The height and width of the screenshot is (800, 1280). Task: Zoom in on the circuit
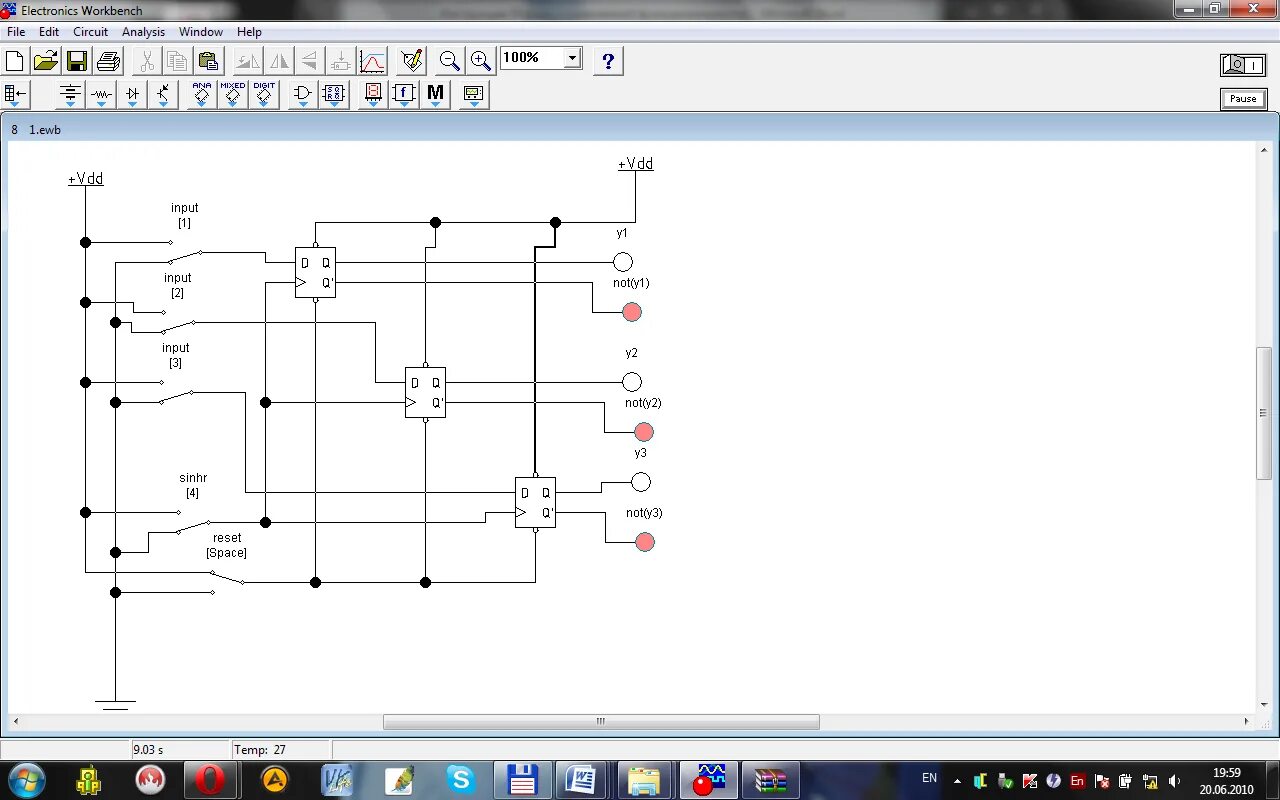(x=481, y=61)
